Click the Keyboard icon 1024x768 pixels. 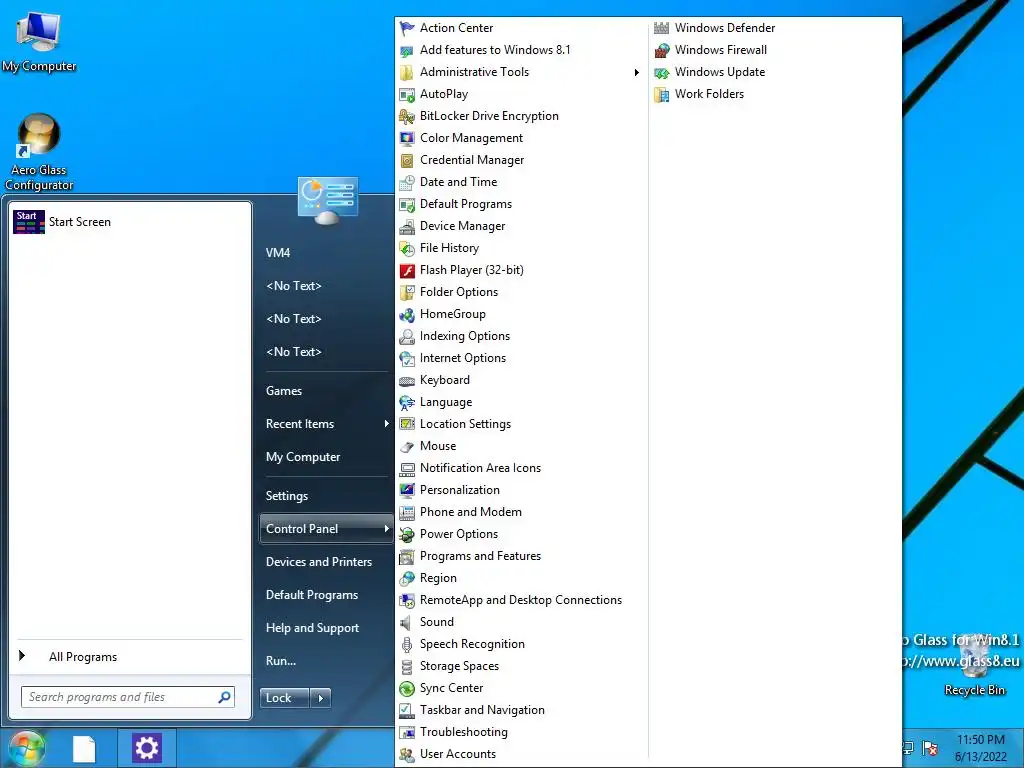407,380
